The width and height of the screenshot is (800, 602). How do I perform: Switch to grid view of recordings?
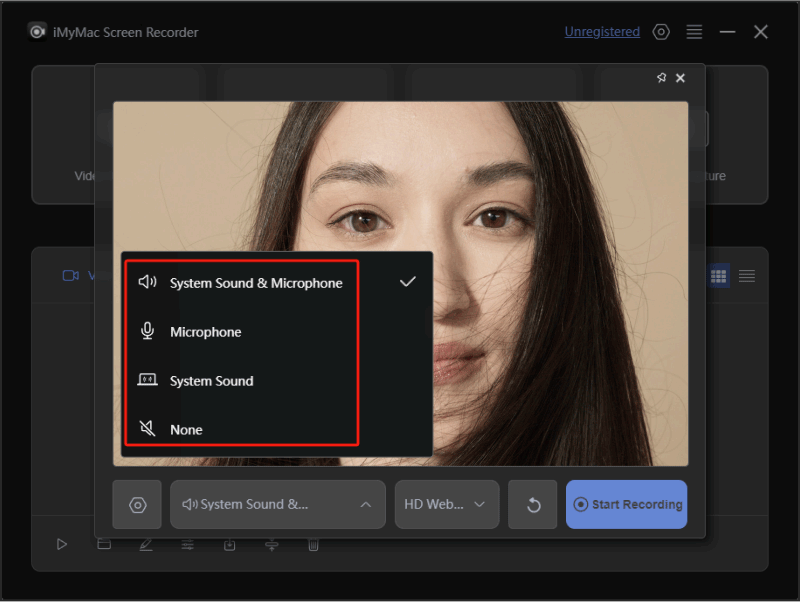pos(718,276)
